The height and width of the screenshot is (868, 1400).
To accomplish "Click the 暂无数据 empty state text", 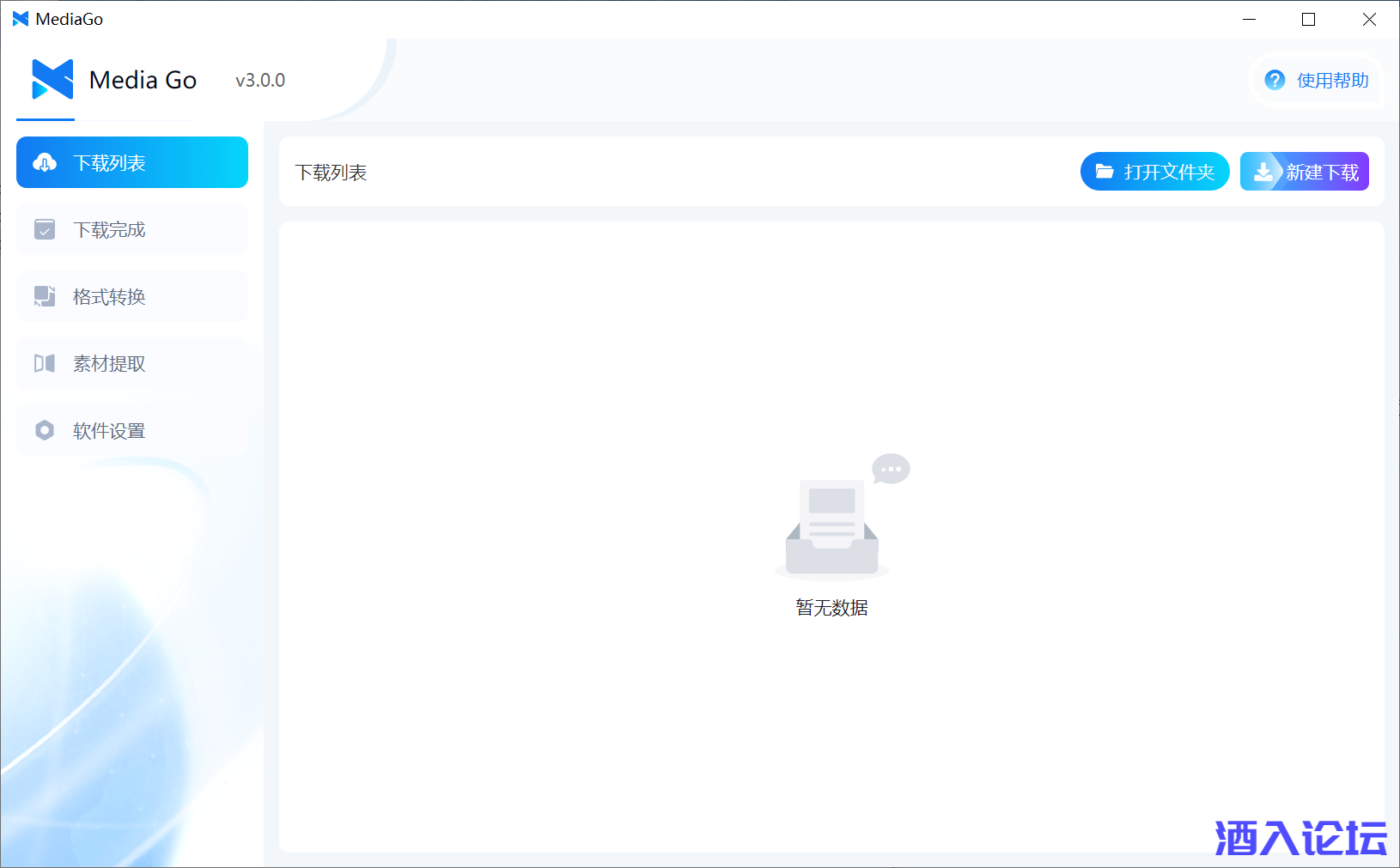I will click(831, 608).
